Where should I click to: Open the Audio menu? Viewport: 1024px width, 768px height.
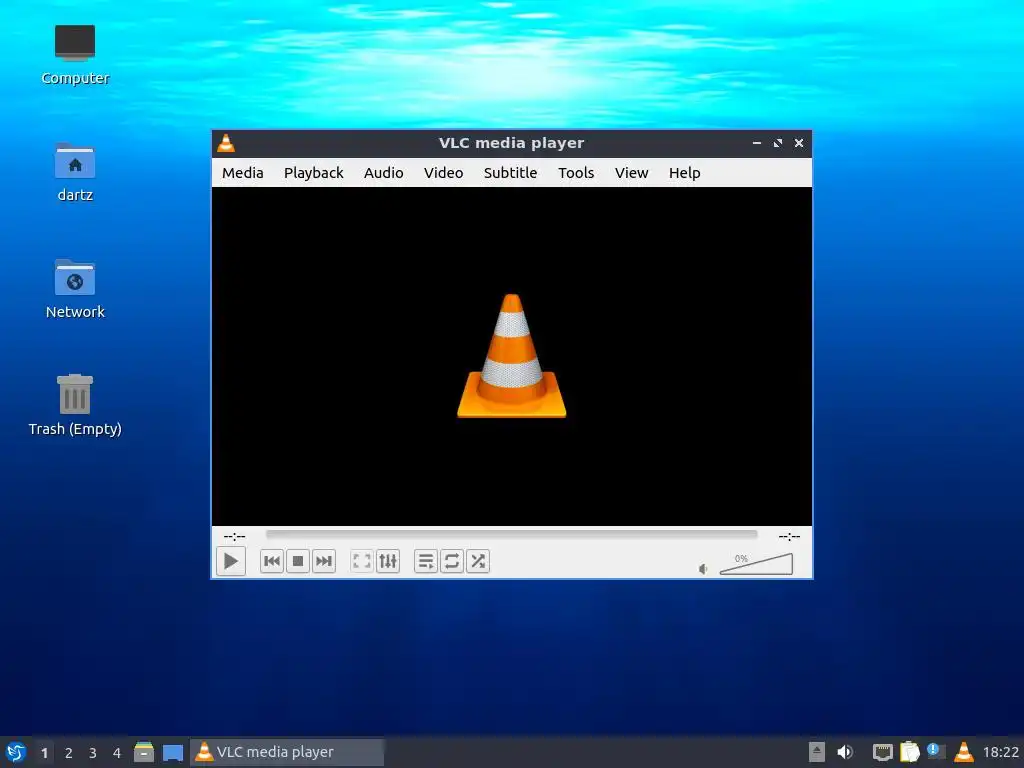[x=383, y=173]
